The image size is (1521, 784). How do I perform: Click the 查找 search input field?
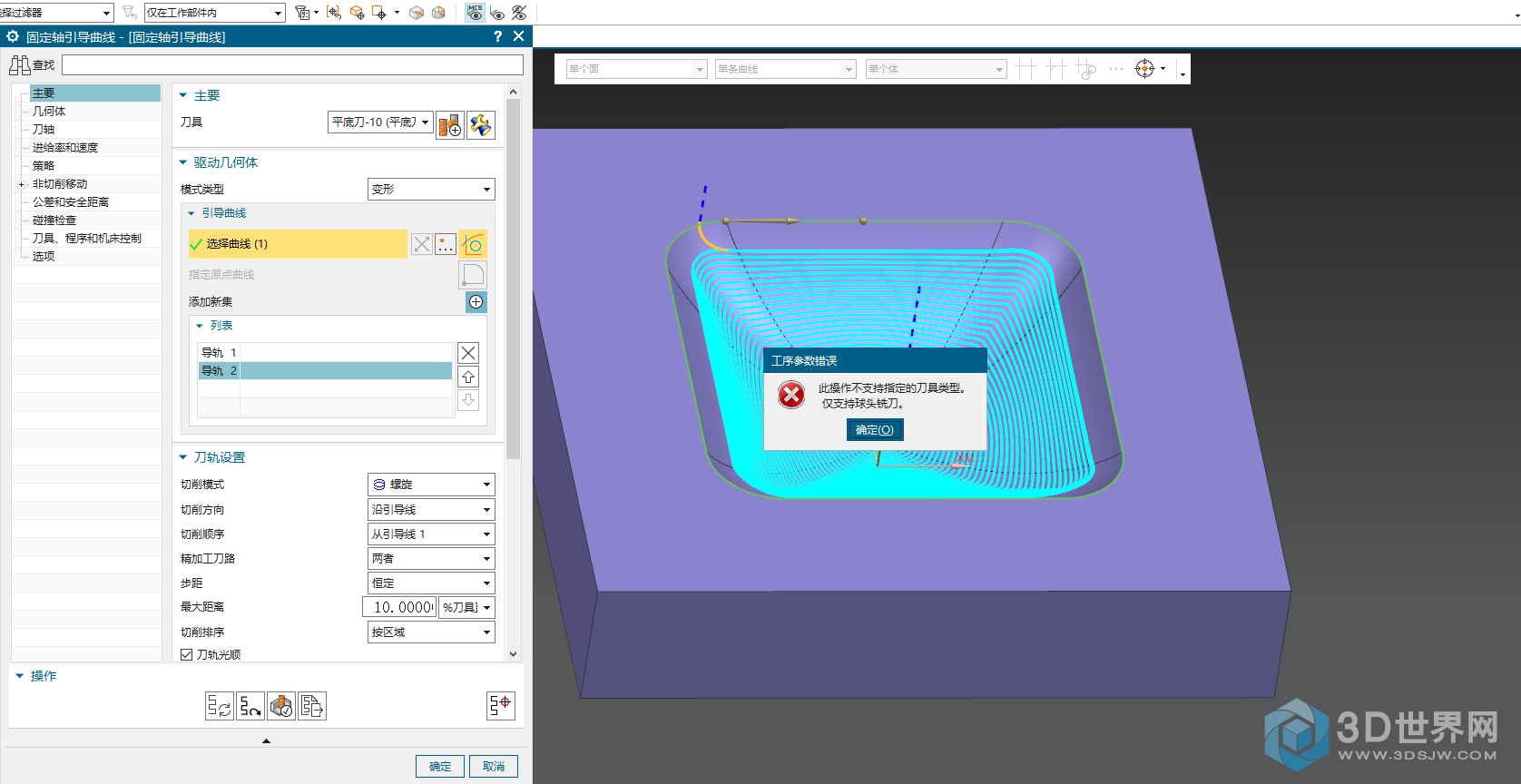[292, 65]
